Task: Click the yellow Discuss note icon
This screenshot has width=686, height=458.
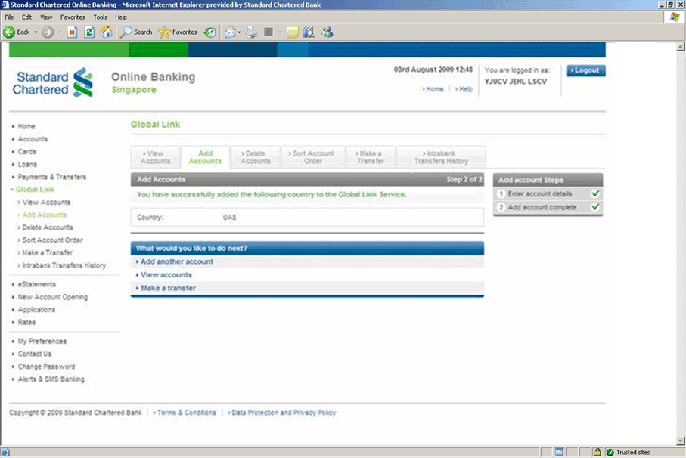Action: [x=292, y=32]
